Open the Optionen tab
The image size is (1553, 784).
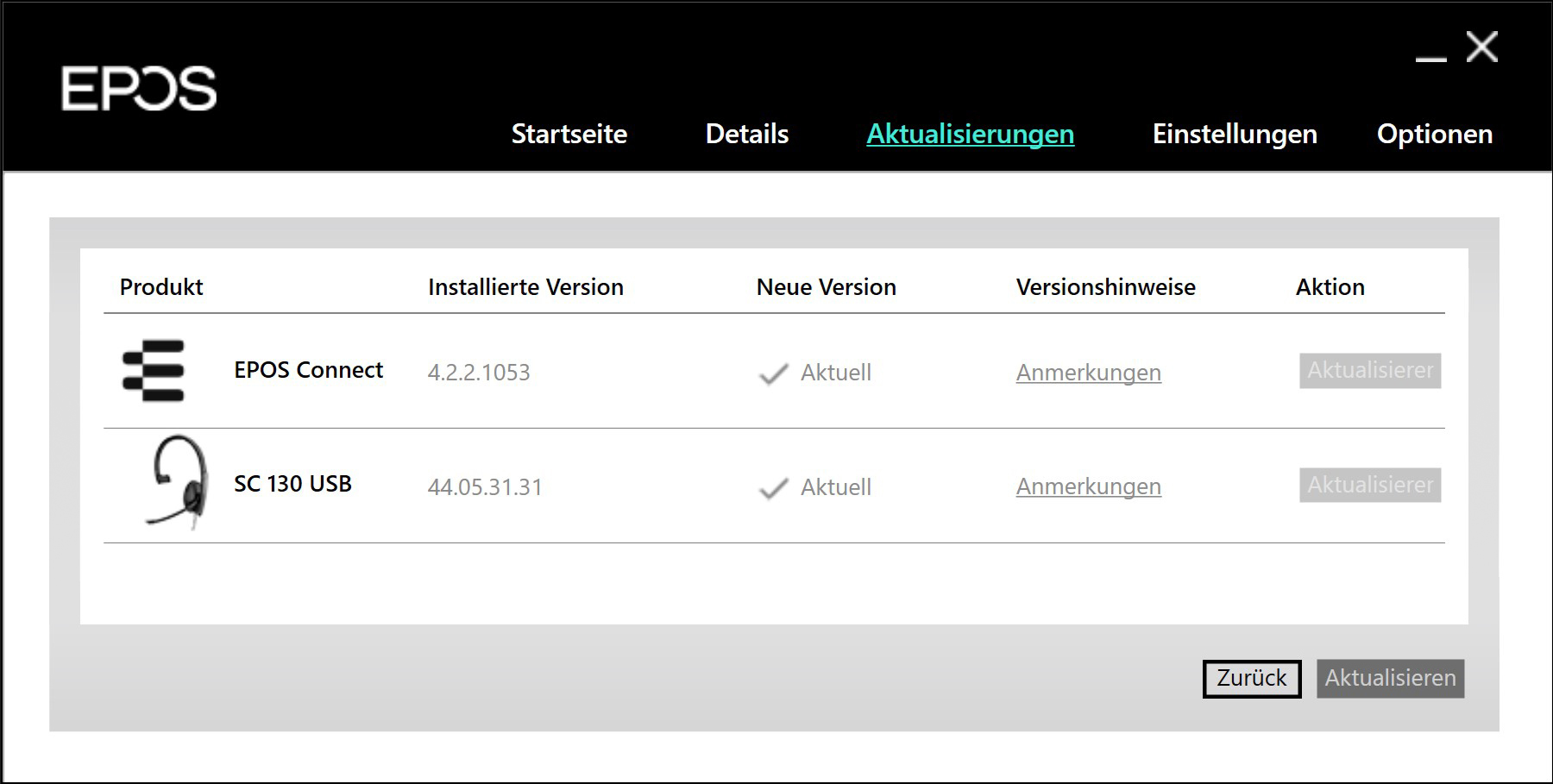[x=1434, y=134]
